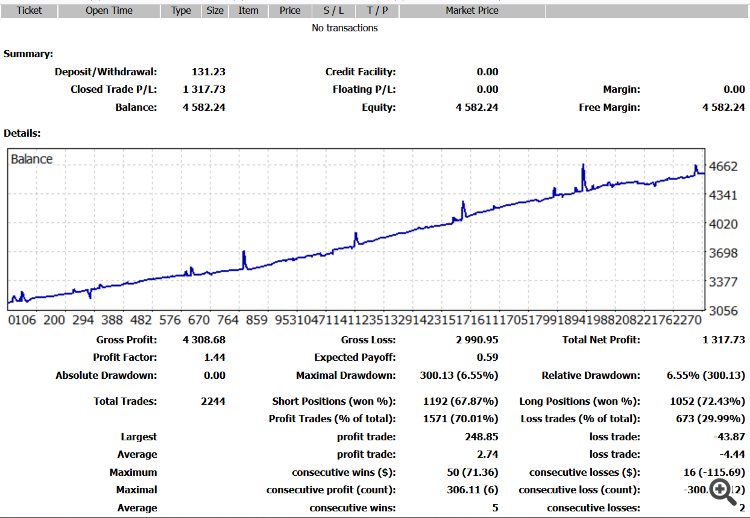The width and height of the screenshot is (750, 518).
Task: Select the Market Price column header
Action: coord(472,11)
